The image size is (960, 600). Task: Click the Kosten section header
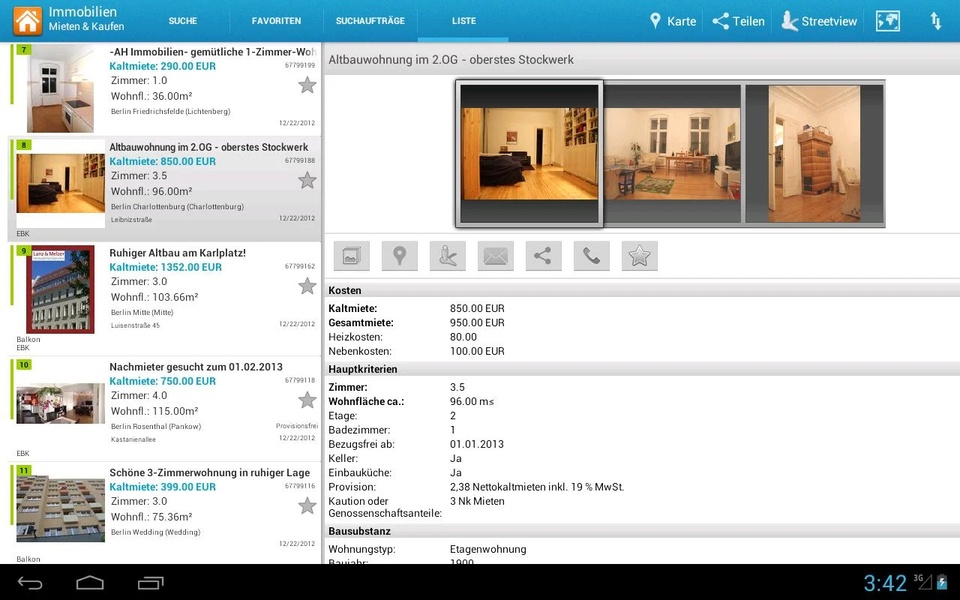coord(642,290)
